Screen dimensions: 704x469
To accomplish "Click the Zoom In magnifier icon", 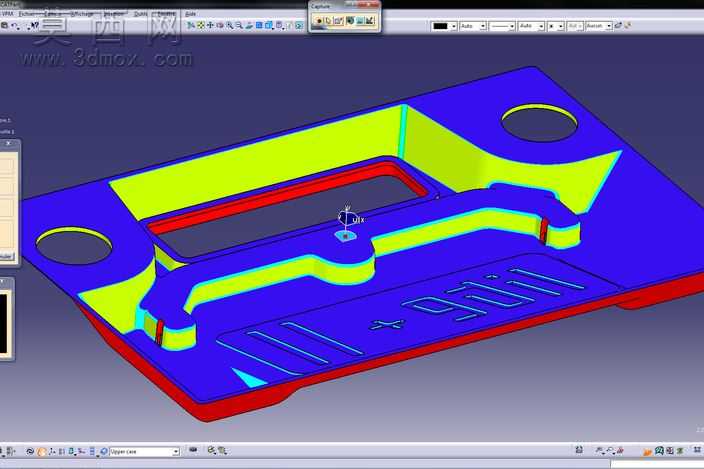I will pos(229,26).
